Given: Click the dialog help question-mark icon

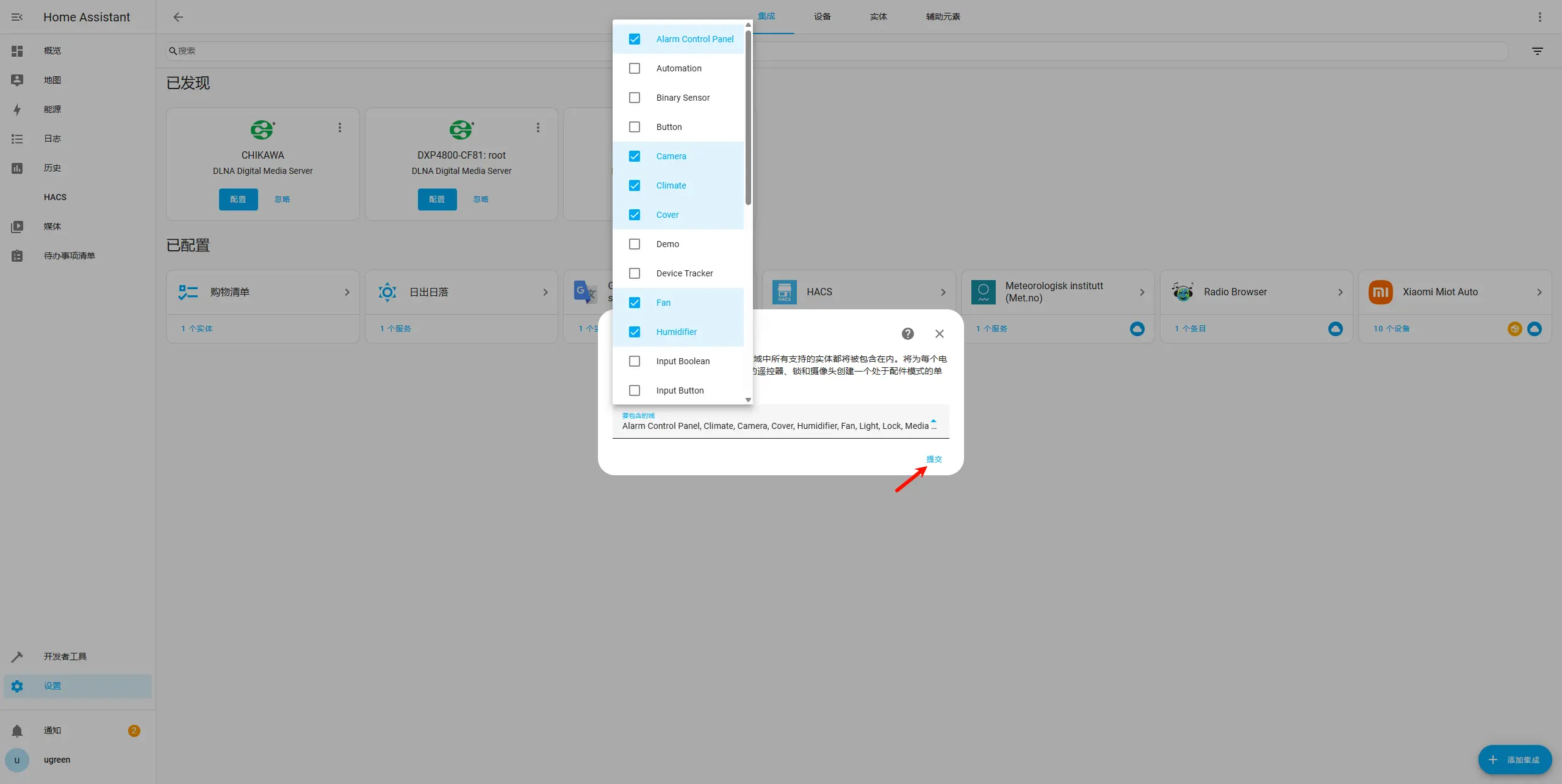Looking at the screenshot, I should 907,334.
